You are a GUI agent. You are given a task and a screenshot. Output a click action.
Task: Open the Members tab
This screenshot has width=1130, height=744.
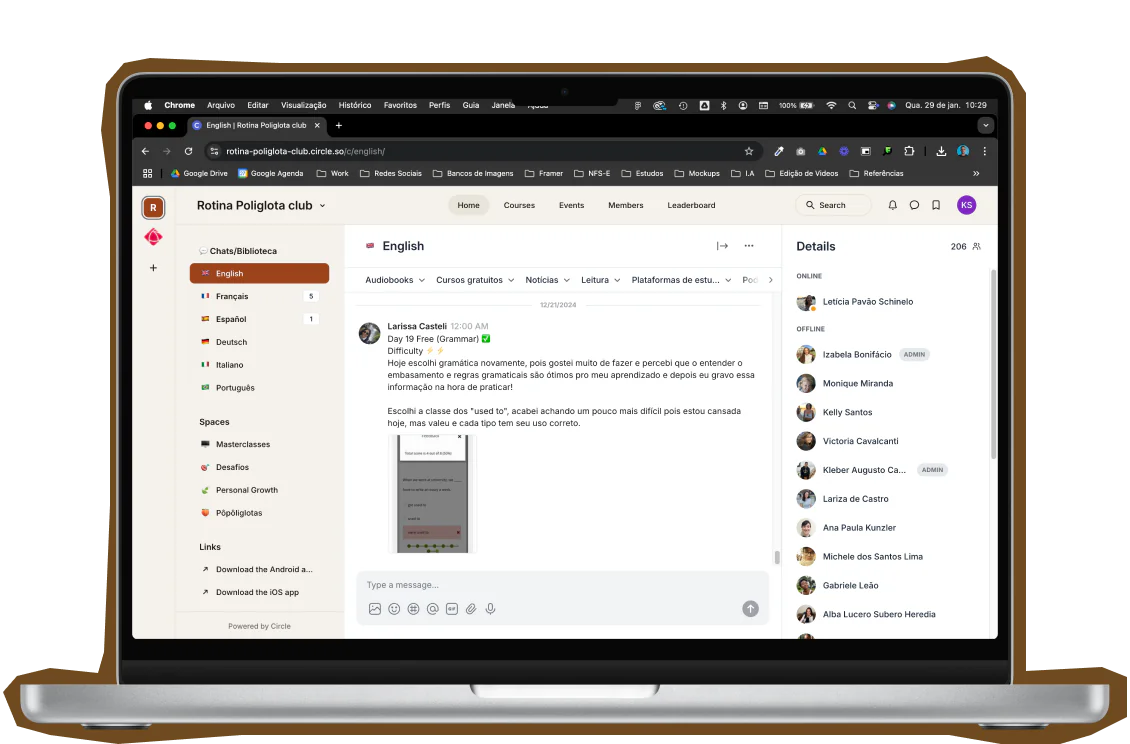click(626, 205)
